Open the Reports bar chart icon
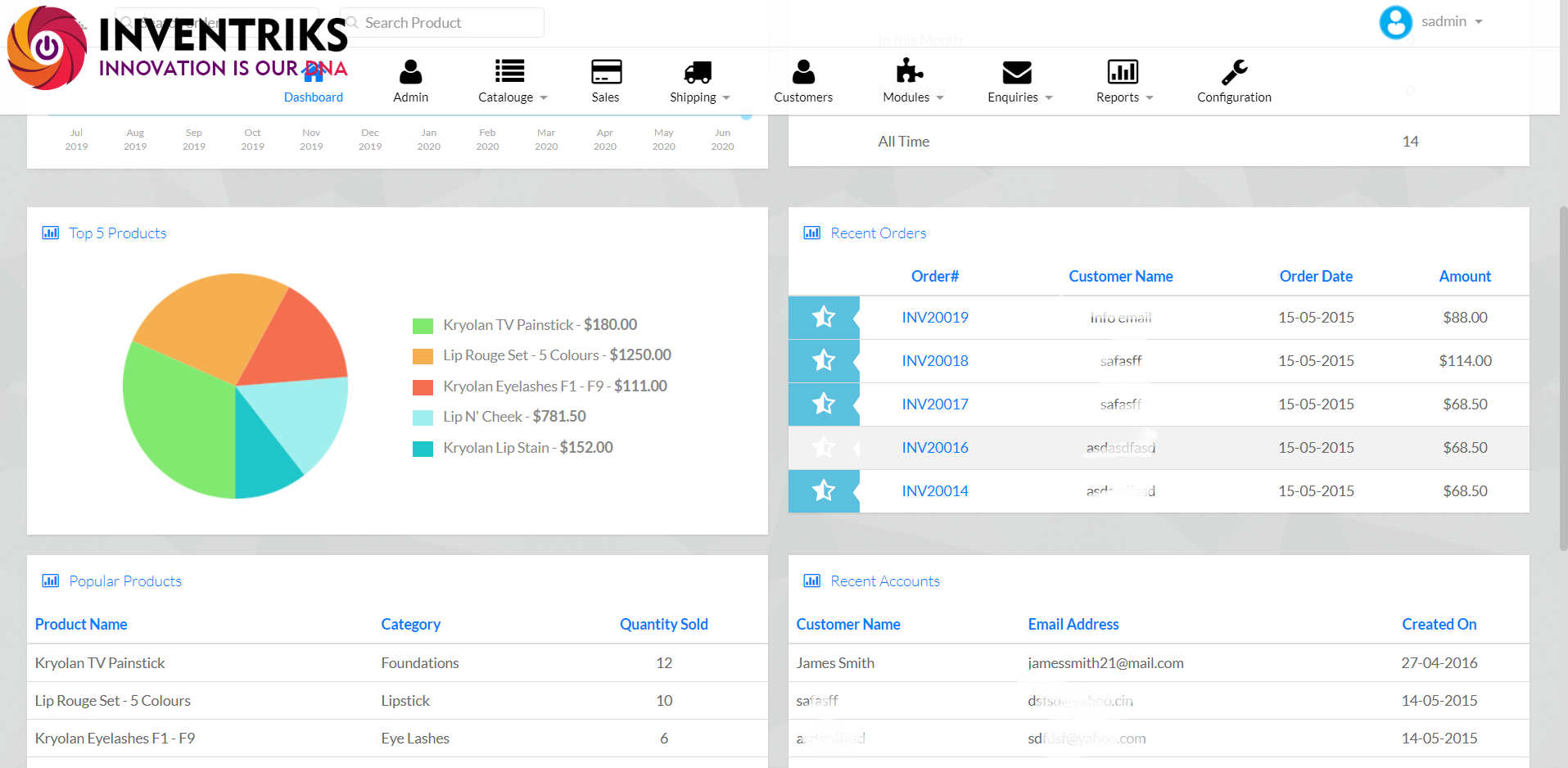Screen dimensions: 1568x768 click(x=1123, y=72)
